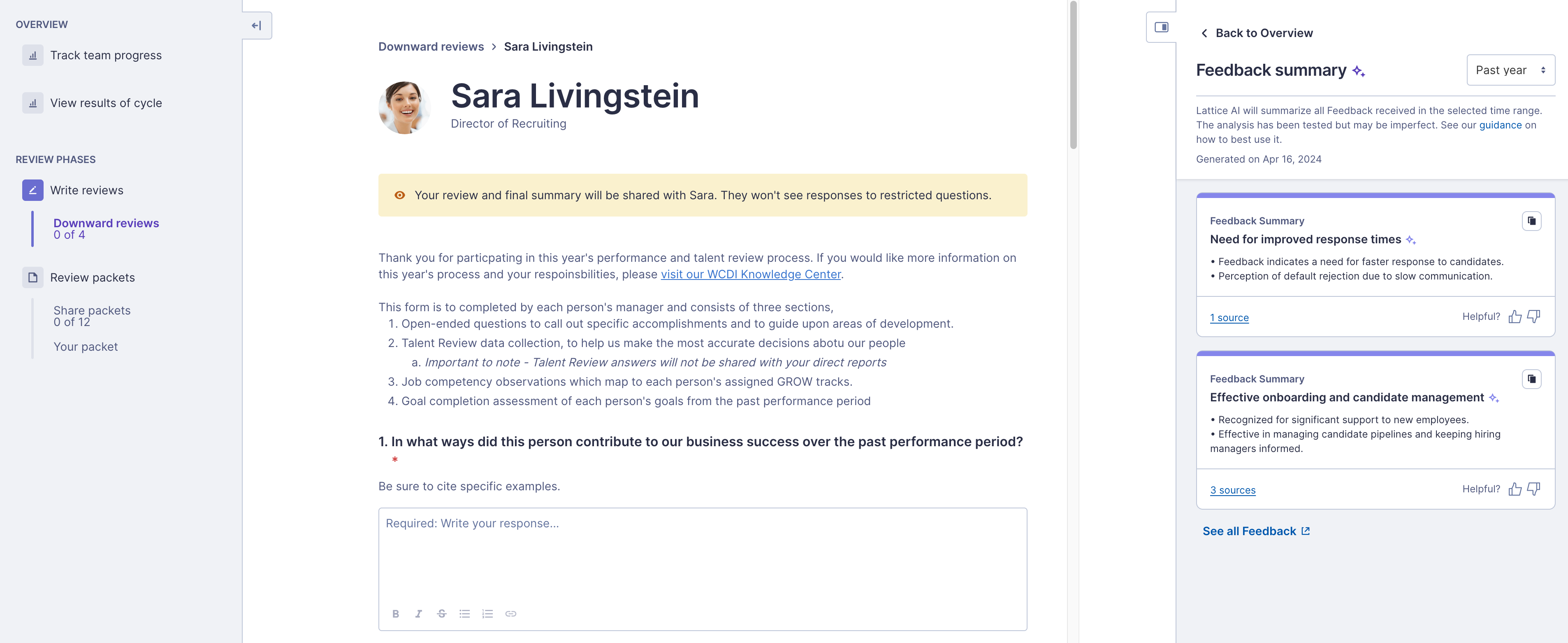Open Write reviews via its pencil icon

click(32, 190)
